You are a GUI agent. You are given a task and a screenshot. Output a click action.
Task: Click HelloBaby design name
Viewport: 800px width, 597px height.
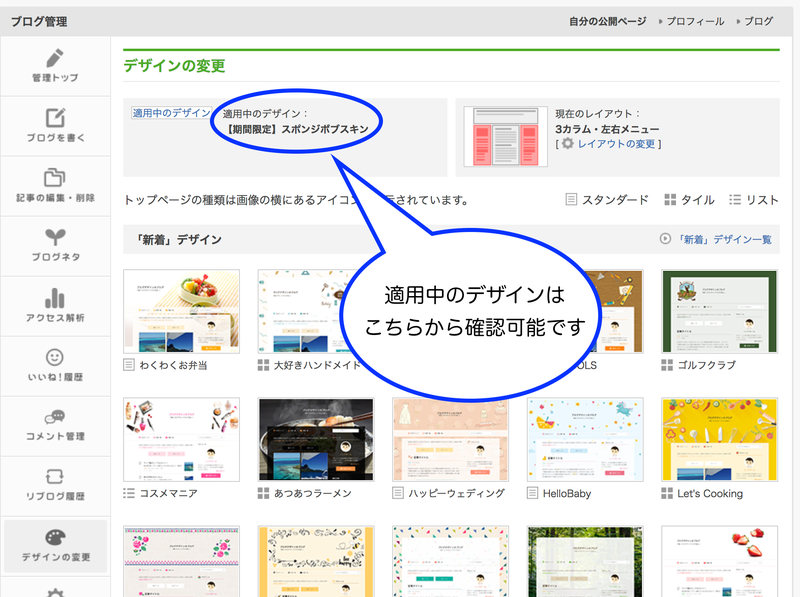(x=567, y=493)
